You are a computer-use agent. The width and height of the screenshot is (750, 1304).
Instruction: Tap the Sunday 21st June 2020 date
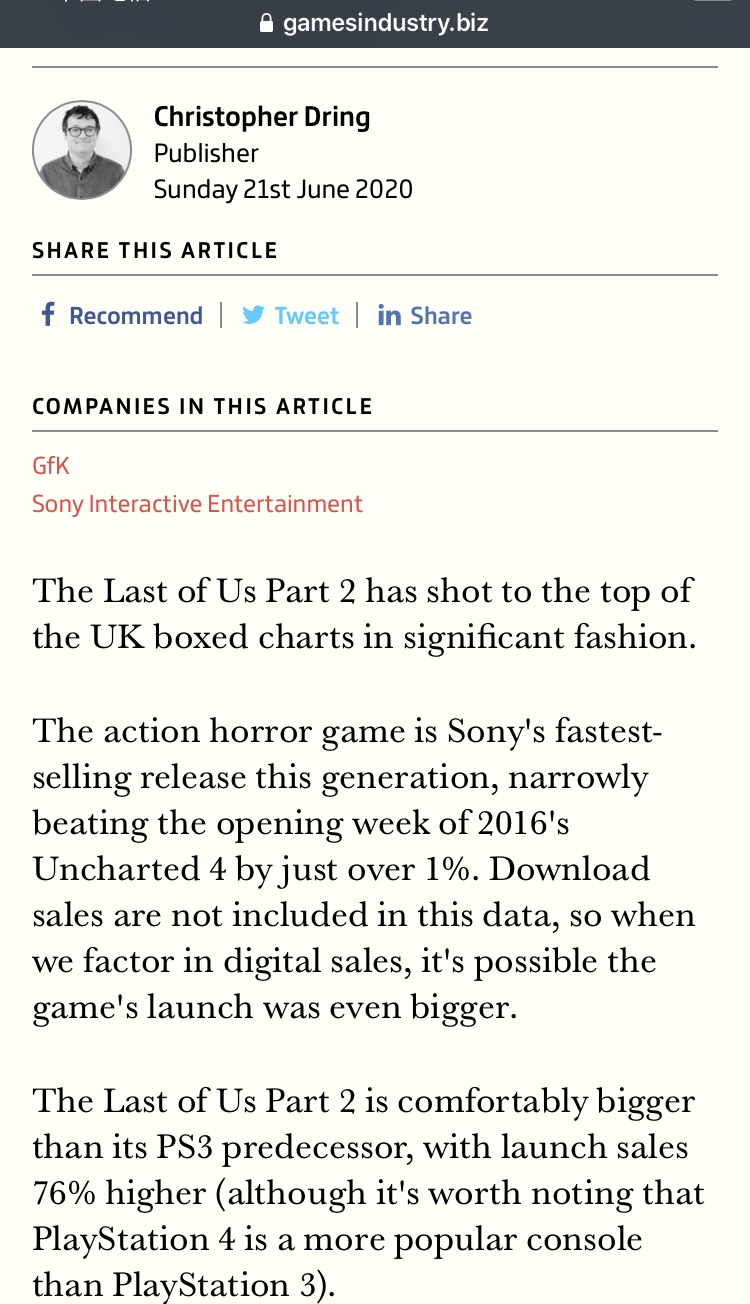click(x=283, y=189)
